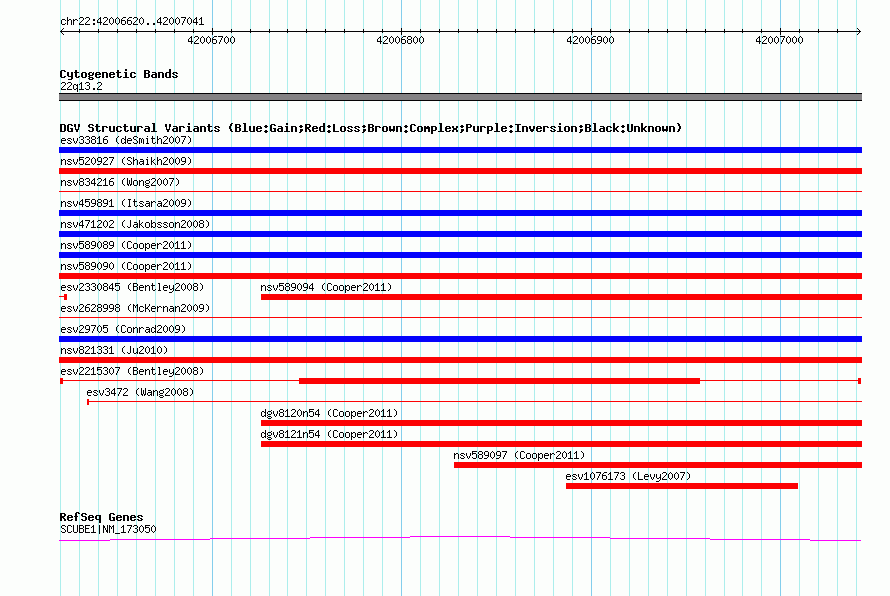This screenshot has width=890, height=596.
Task: Click the dgv8120n54 (Cooper2011) label
Action: pos(329,413)
